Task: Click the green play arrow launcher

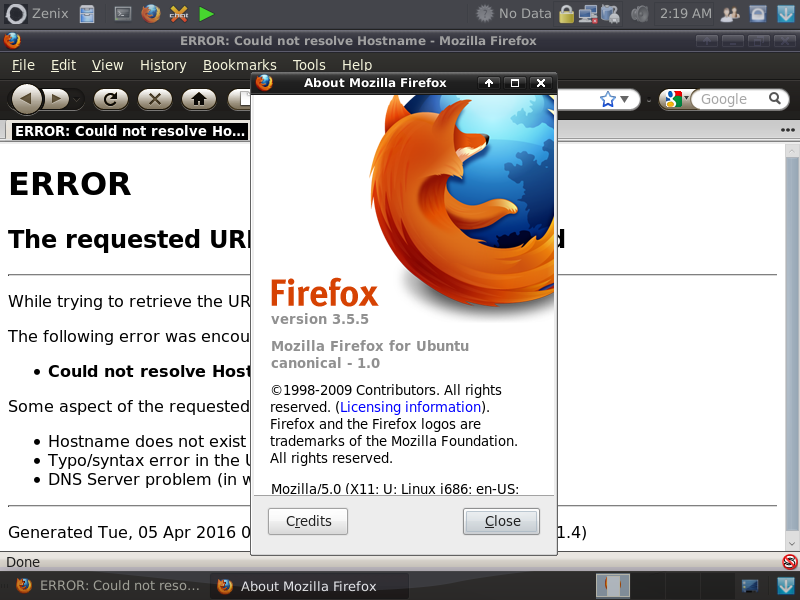Action: pos(206,14)
